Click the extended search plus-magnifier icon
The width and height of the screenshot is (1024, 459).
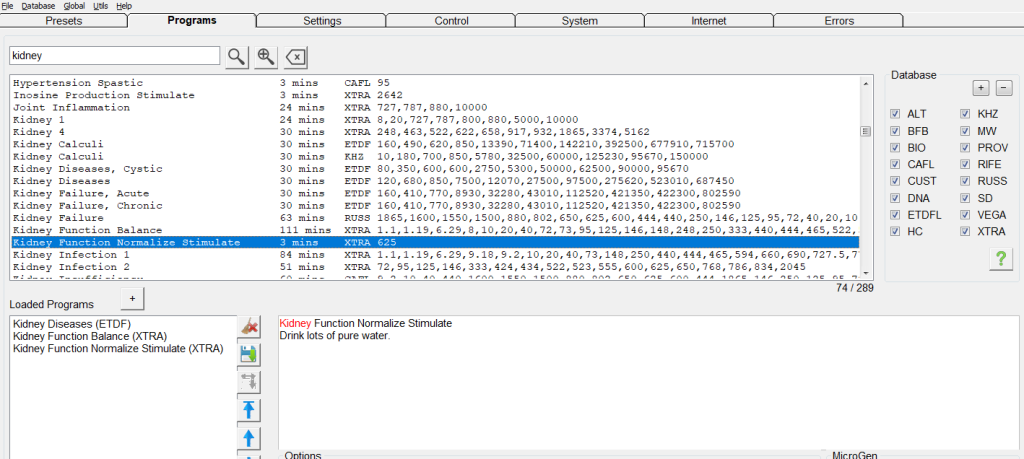pos(266,56)
